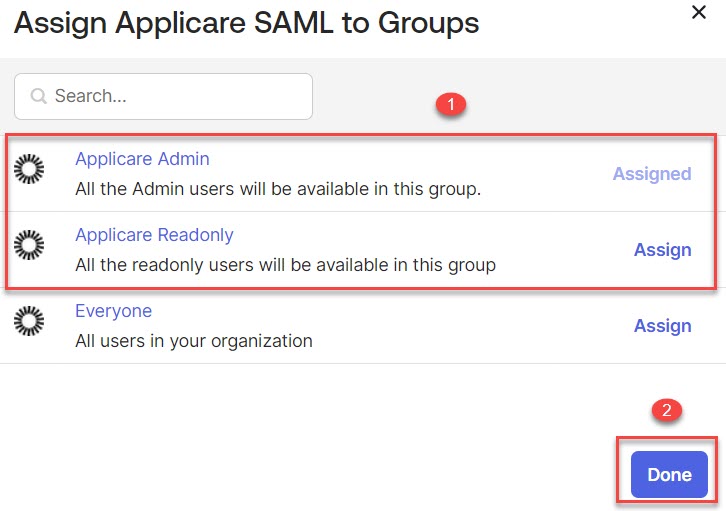The height and width of the screenshot is (511, 726).
Task: Open the Applicare Admin group link
Action: point(142,159)
